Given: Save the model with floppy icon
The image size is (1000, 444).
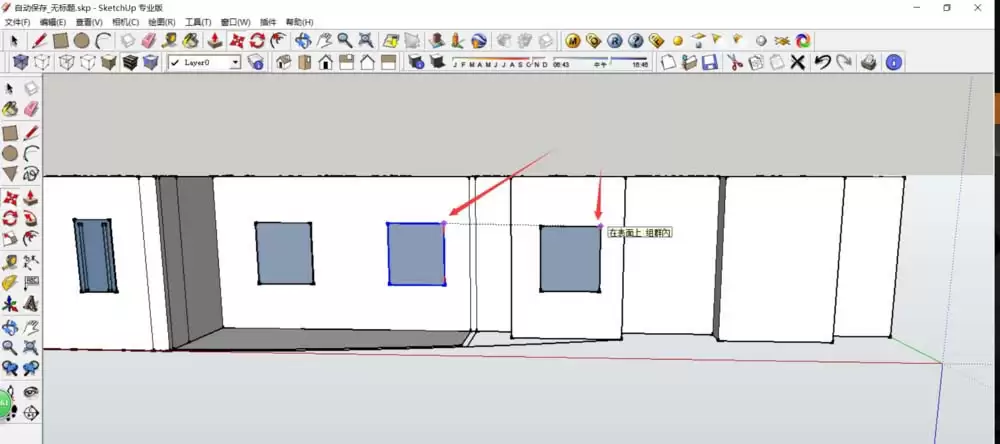Looking at the screenshot, I should (709, 62).
